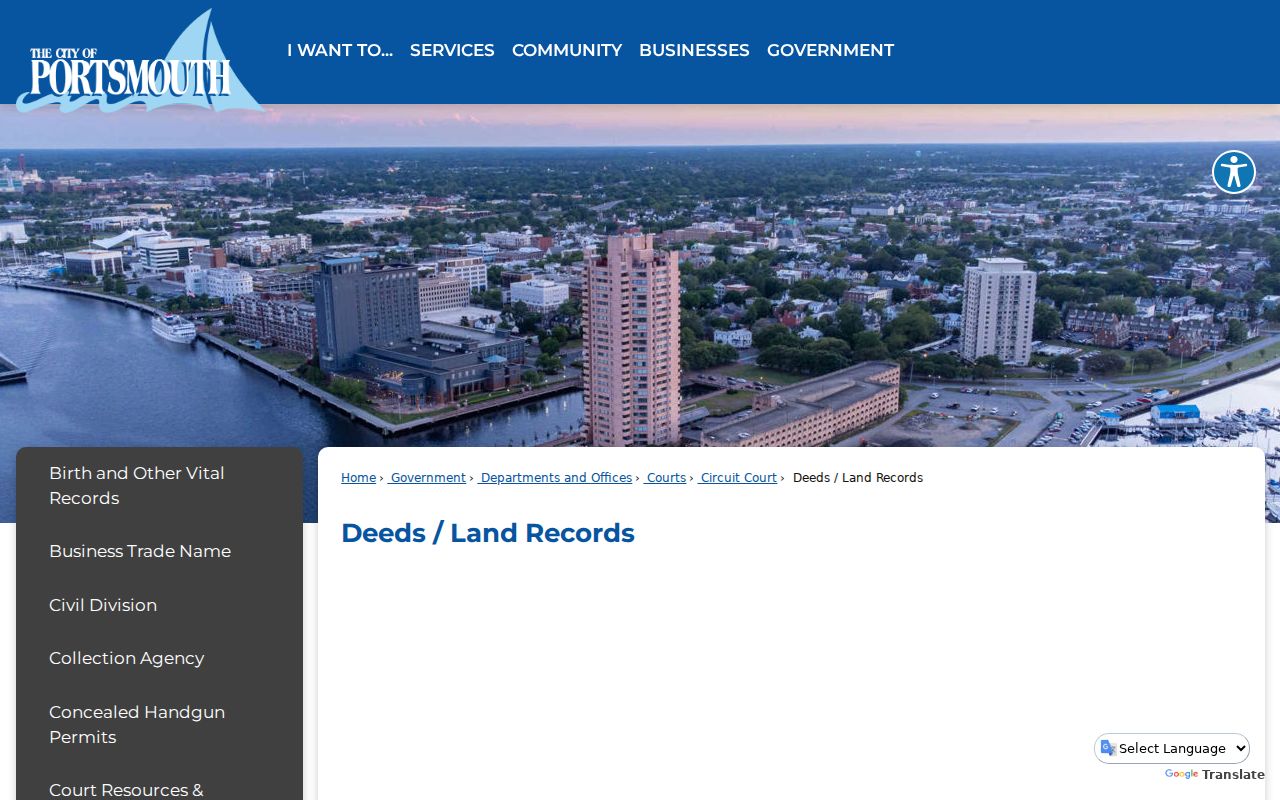The height and width of the screenshot is (800, 1280).
Task: Expand the Select Language dropdown
Action: click(x=1172, y=748)
